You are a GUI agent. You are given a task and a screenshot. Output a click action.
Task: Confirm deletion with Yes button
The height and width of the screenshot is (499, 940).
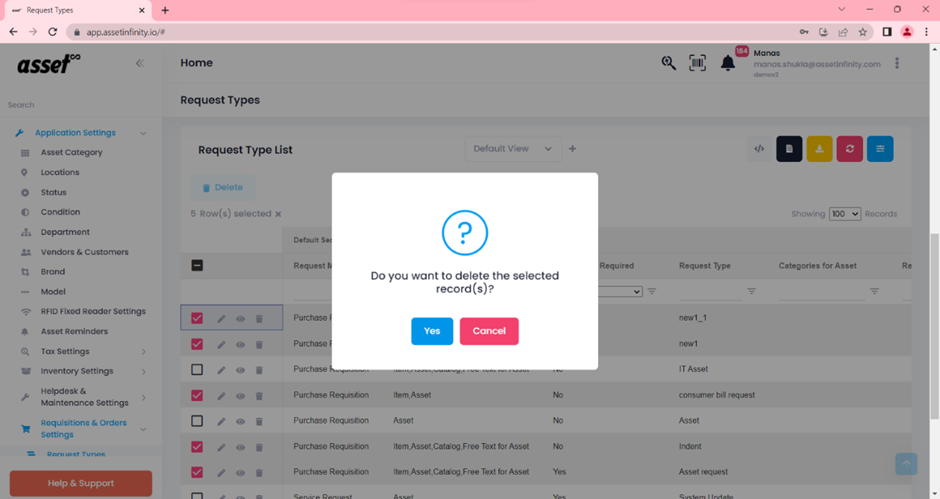[432, 331]
